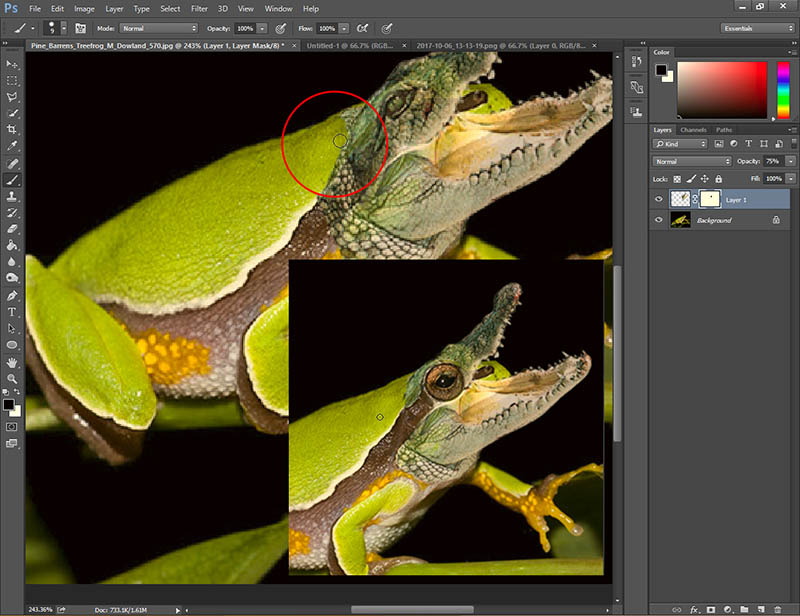The height and width of the screenshot is (616, 800).
Task: Expand the Essentials workspace dropdown
Action: [756, 29]
